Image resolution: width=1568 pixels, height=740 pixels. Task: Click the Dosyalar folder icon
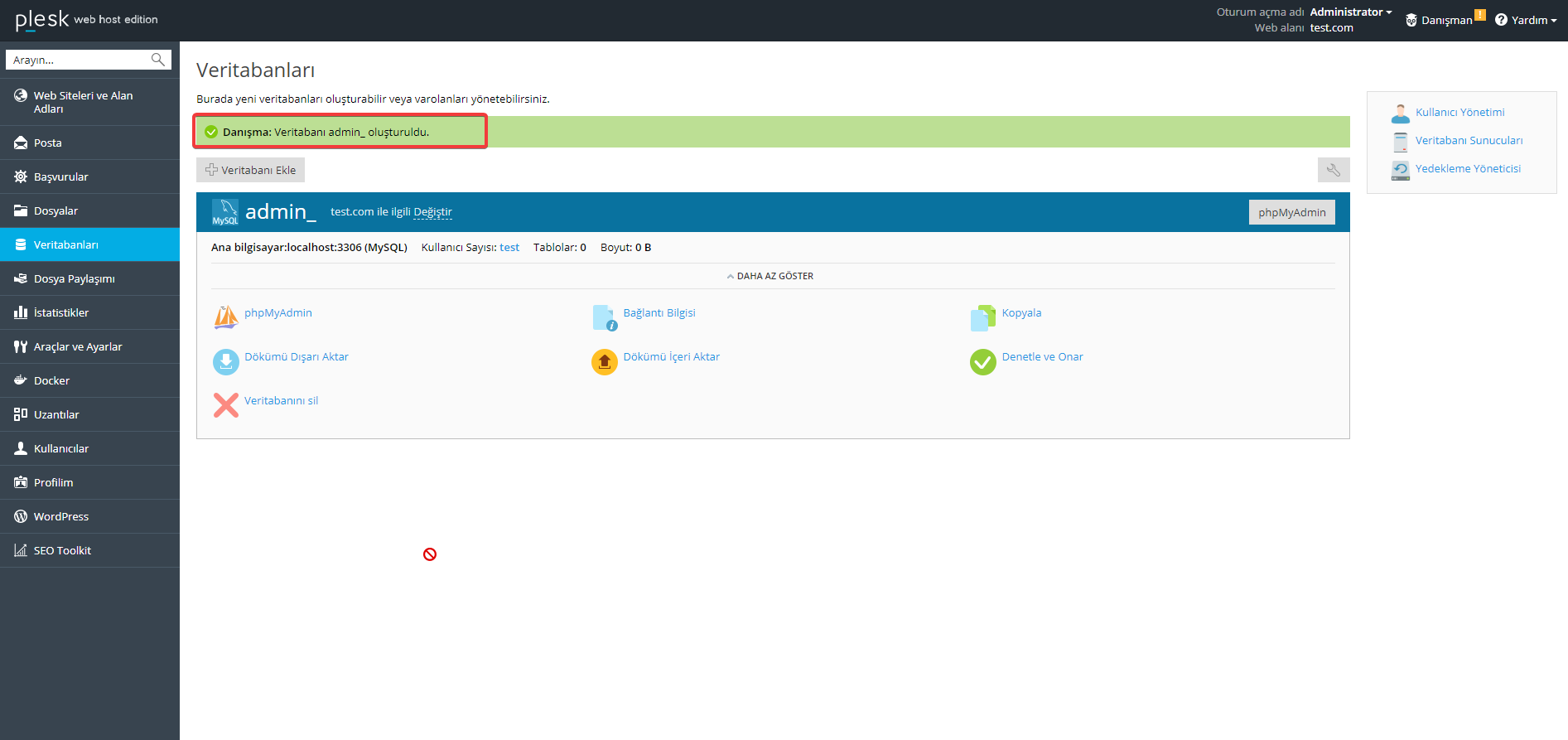pyautogui.click(x=21, y=210)
